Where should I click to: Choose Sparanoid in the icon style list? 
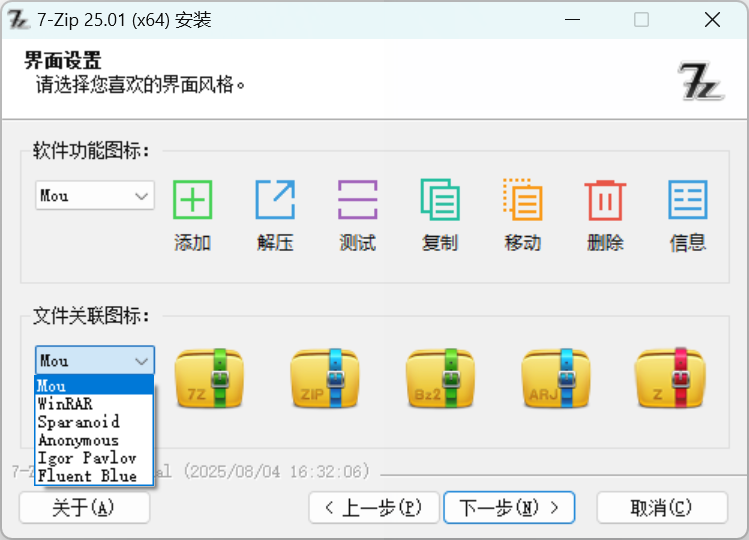point(78,422)
